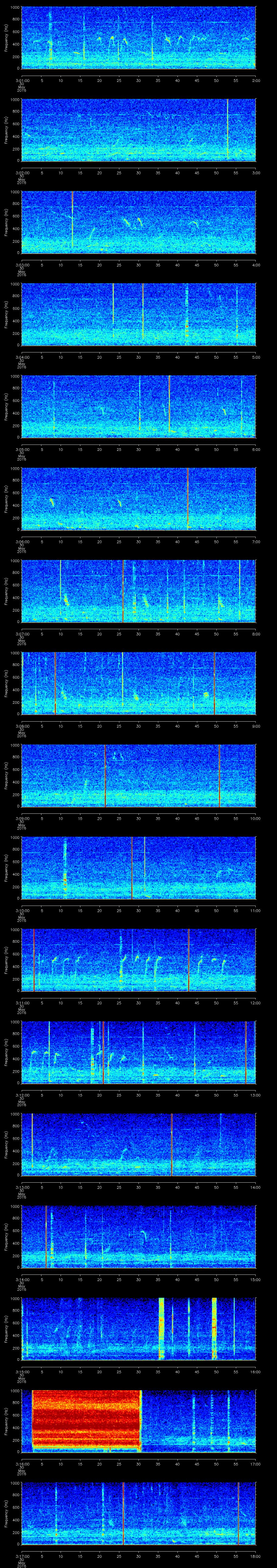The width and height of the screenshot is (277, 1568).
Task: Click the "3:12:00" time axis label
Action: [x=22, y=1095]
